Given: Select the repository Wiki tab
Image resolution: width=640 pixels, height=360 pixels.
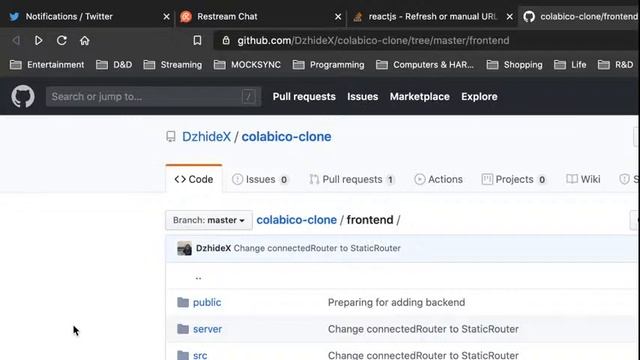Looking at the screenshot, I should (583, 179).
